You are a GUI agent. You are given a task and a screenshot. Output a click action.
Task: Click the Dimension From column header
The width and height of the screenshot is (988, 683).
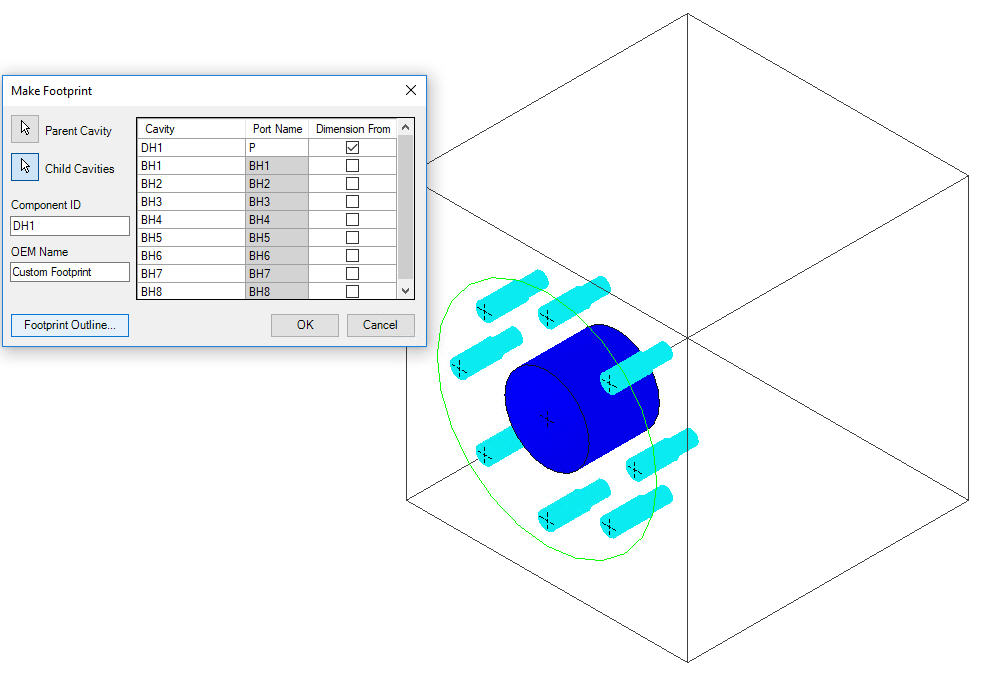(x=353, y=129)
